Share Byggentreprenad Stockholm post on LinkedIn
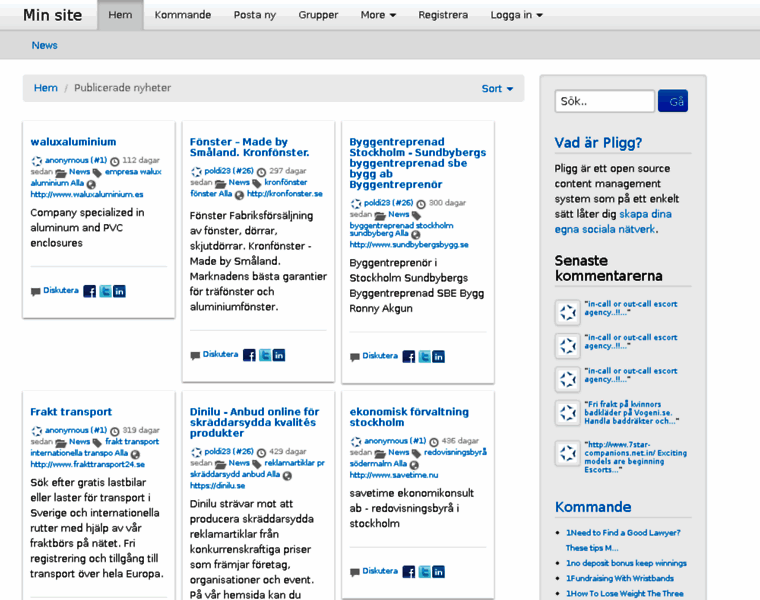Viewport: 760px width, 600px height. pos(438,357)
